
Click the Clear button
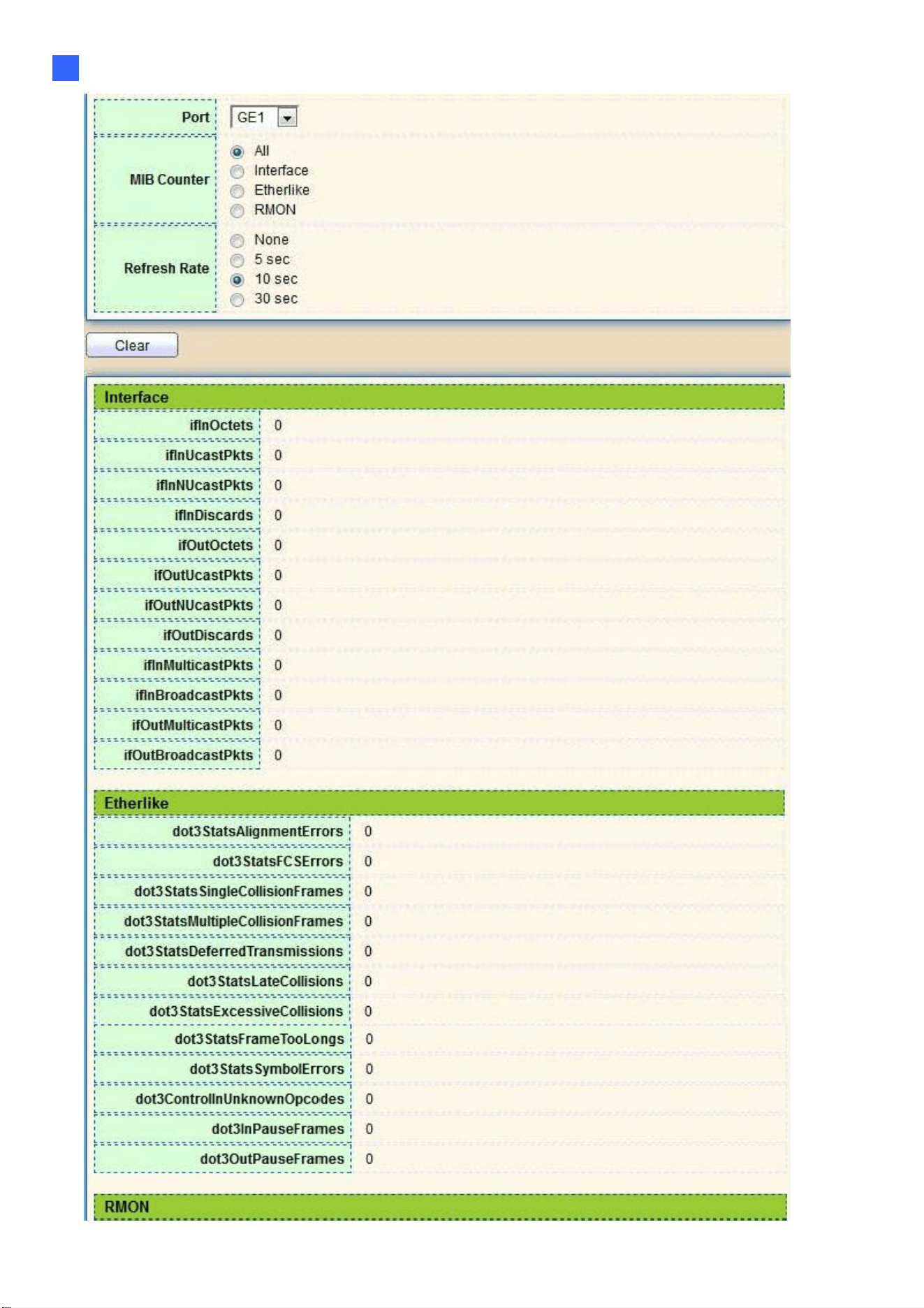[132, 345]
